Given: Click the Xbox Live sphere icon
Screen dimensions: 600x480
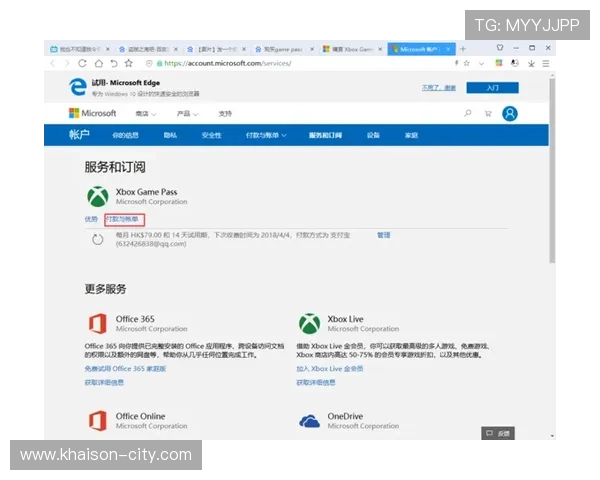Looking at the screenshot, I should pos(309,323).
